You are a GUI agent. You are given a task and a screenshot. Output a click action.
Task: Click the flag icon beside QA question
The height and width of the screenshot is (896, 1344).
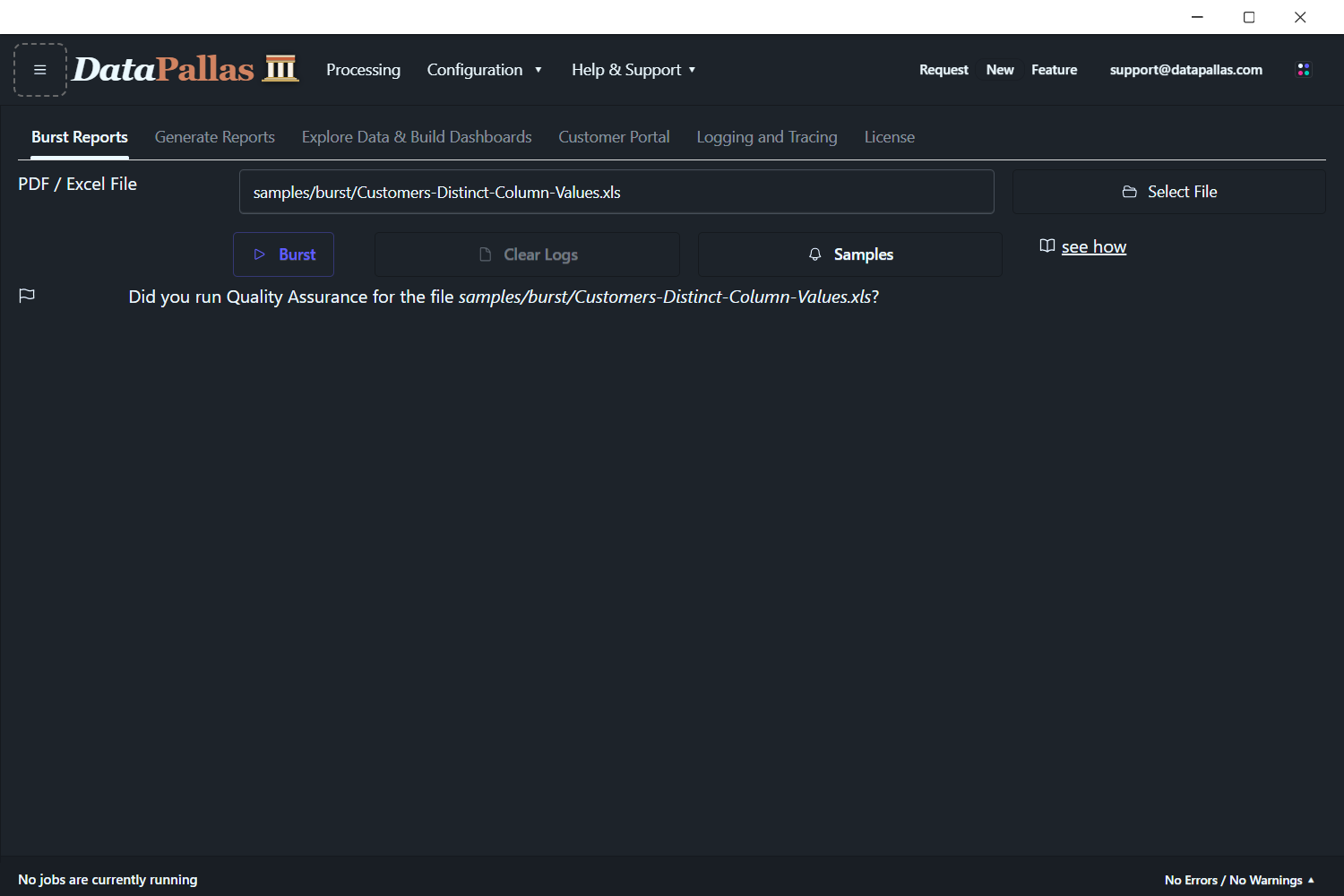27,296
